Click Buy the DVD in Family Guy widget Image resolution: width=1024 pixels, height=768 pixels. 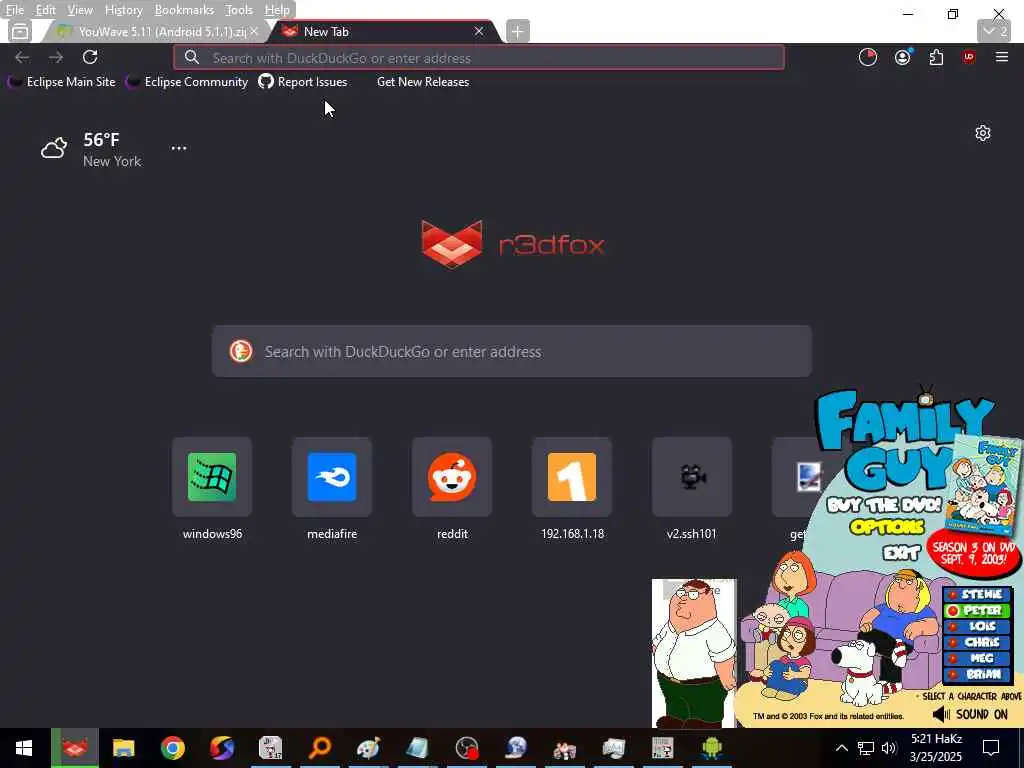click(884, 504)
